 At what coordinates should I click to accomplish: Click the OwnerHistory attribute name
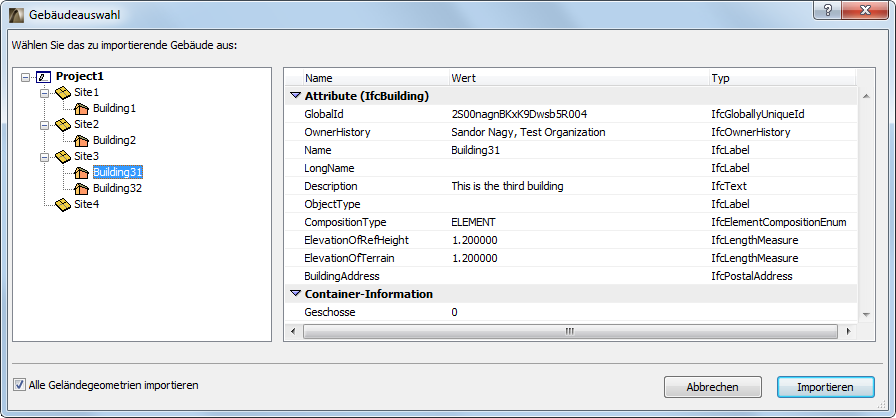tap(337, 132)
